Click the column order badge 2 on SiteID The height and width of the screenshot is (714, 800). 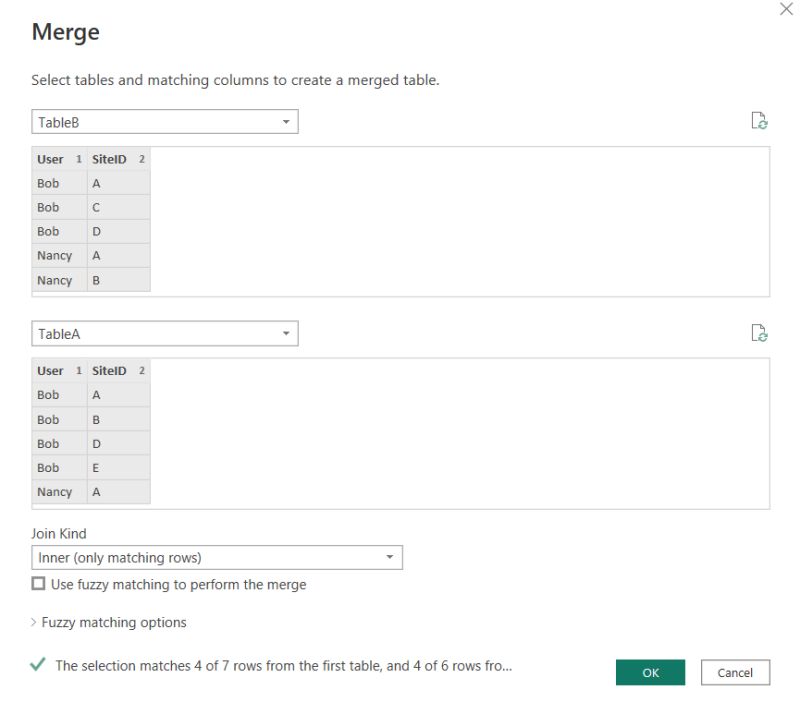click(x=141, y=158)
